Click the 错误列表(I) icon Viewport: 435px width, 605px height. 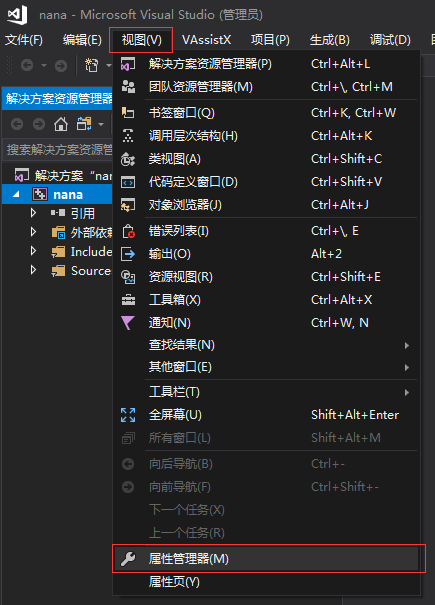tap(128, 231)
